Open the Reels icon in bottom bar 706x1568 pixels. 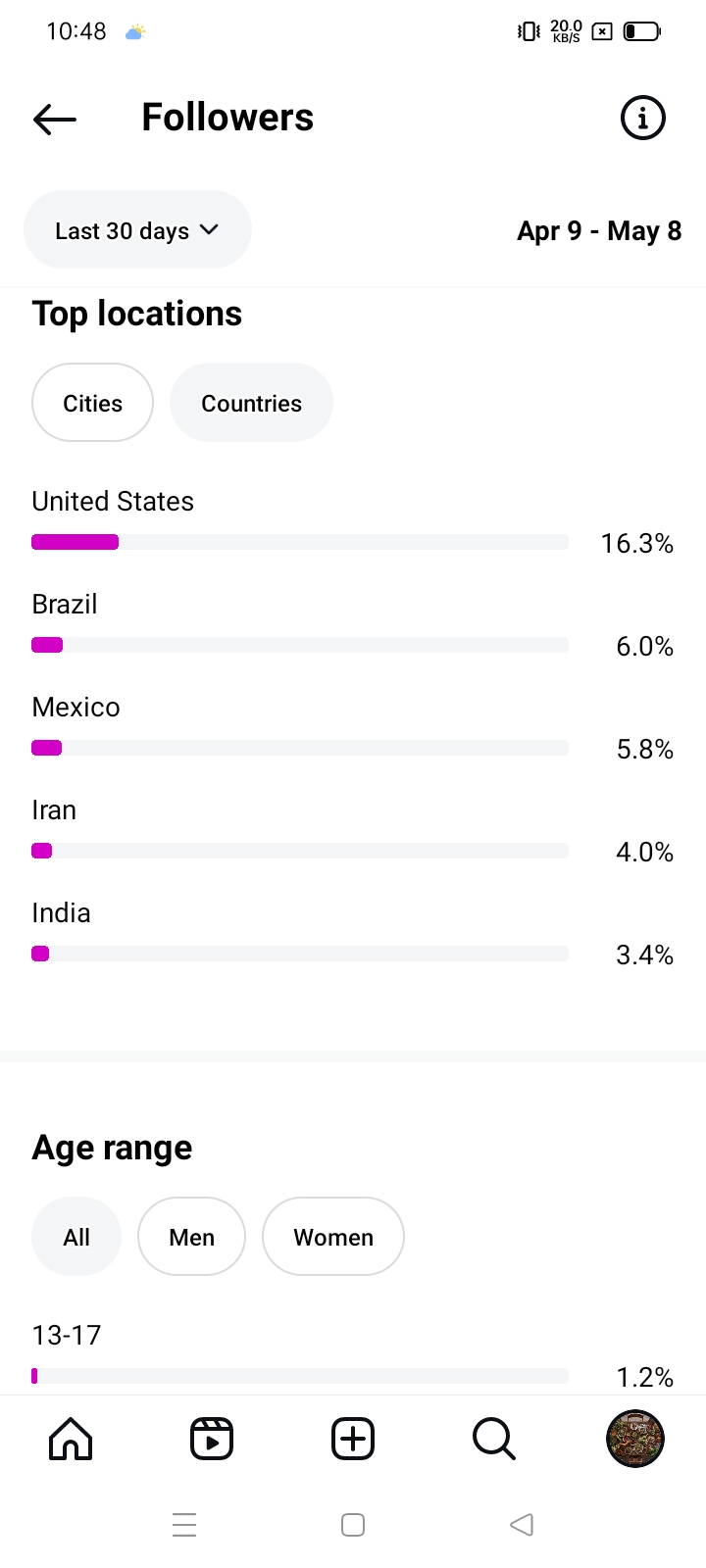(x=212, y=1440)
